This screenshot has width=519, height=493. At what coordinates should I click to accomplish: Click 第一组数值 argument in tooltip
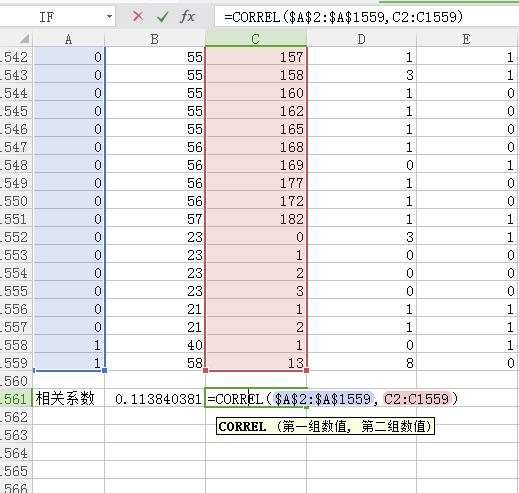coord(316,426)
